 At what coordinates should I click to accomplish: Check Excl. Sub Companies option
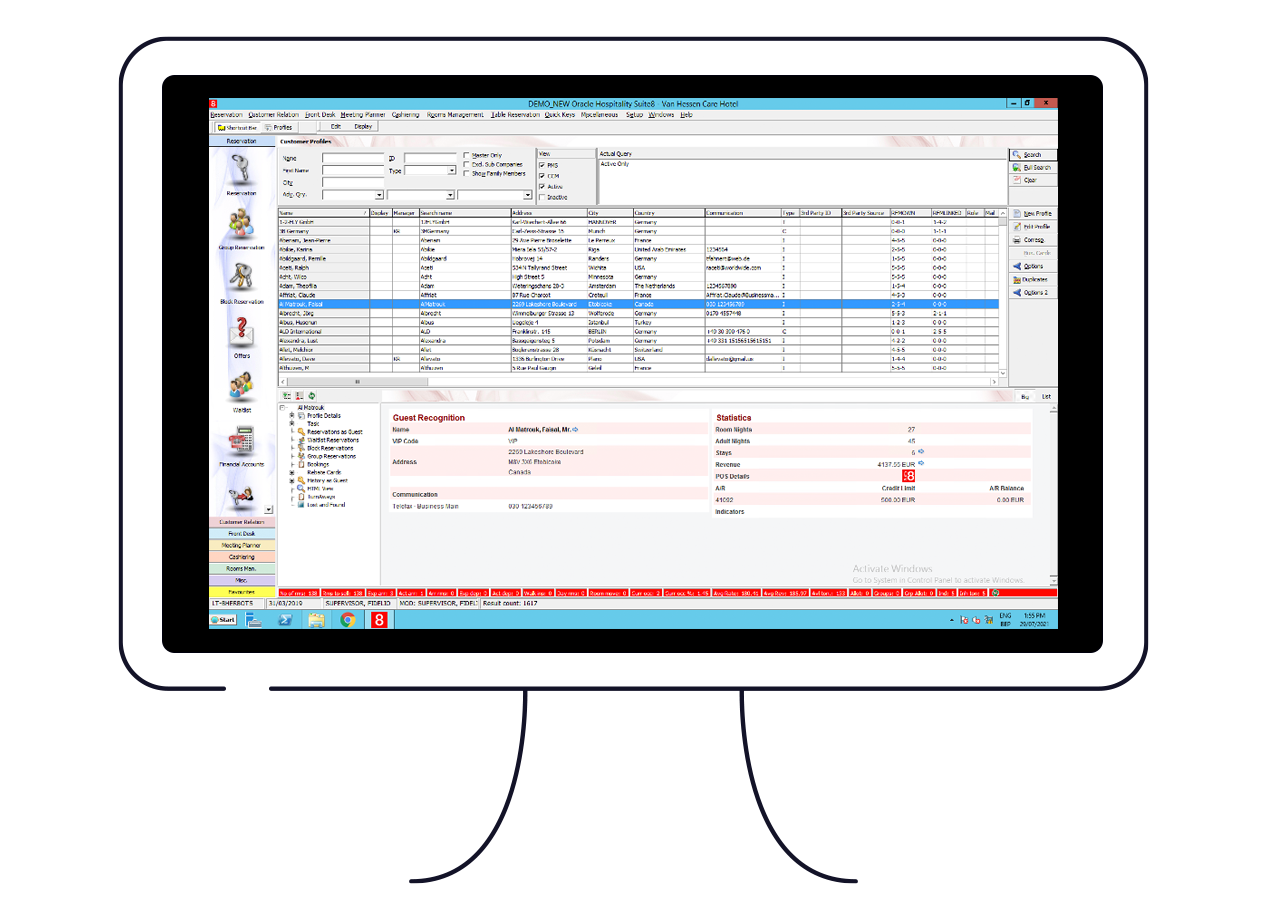pyautogui.click(x=466, y=164)
